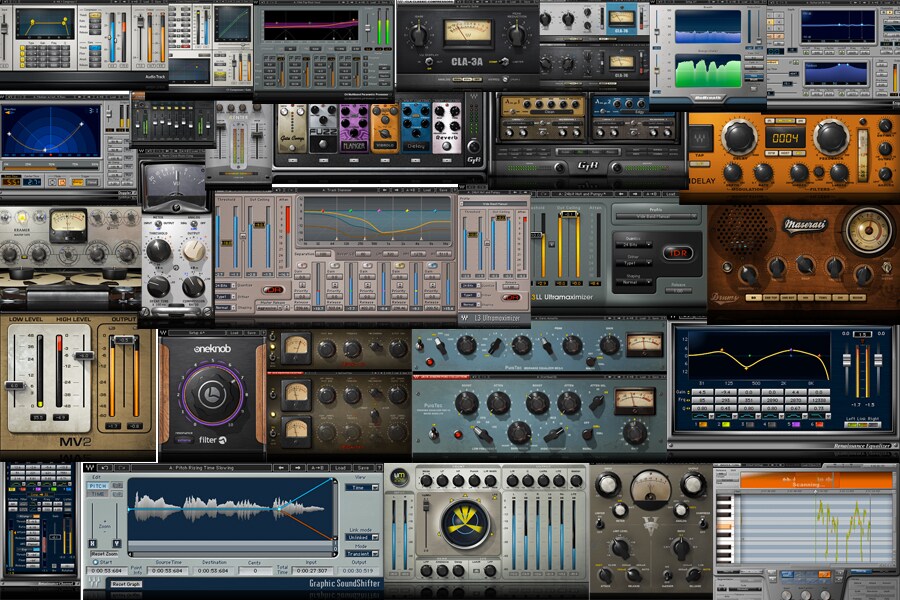The width and height of the screenshot is (900, 600).
Task: Select the Fuzz pedal in GTR
Action: (323, 129)
